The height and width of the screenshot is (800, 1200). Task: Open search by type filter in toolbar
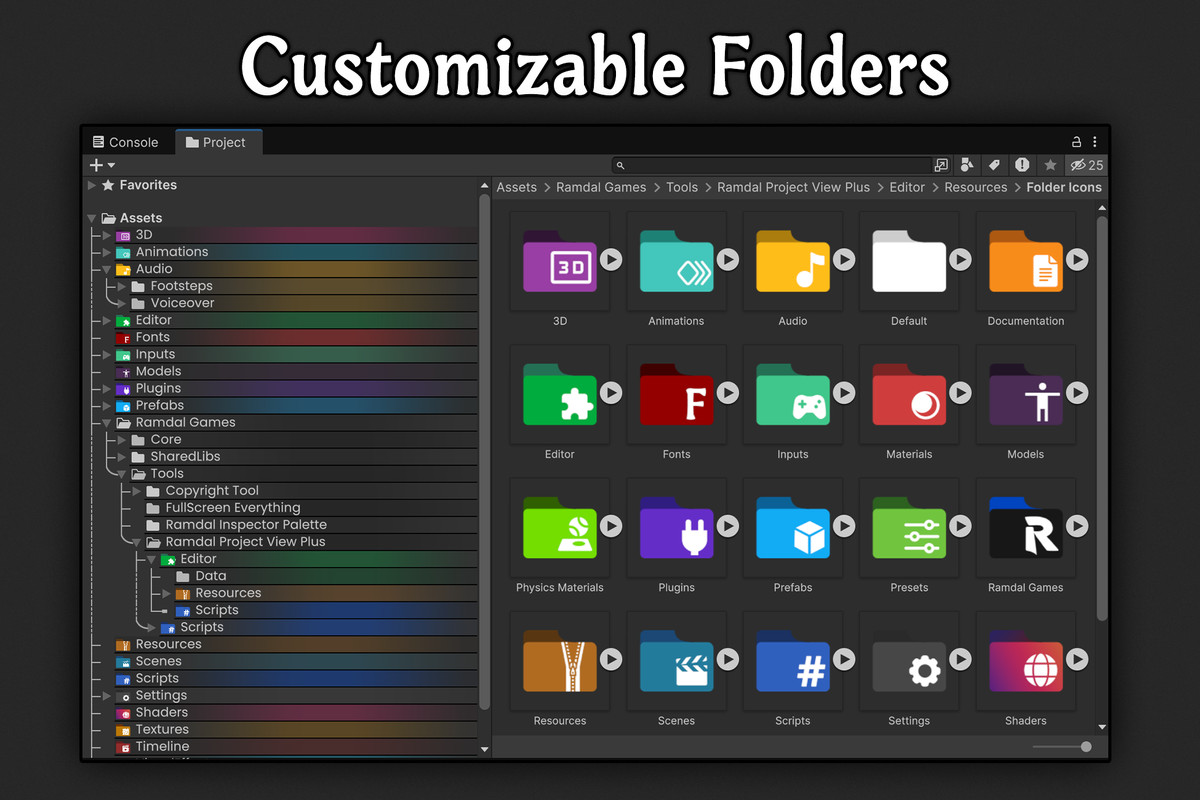click(x=967, y=165)
